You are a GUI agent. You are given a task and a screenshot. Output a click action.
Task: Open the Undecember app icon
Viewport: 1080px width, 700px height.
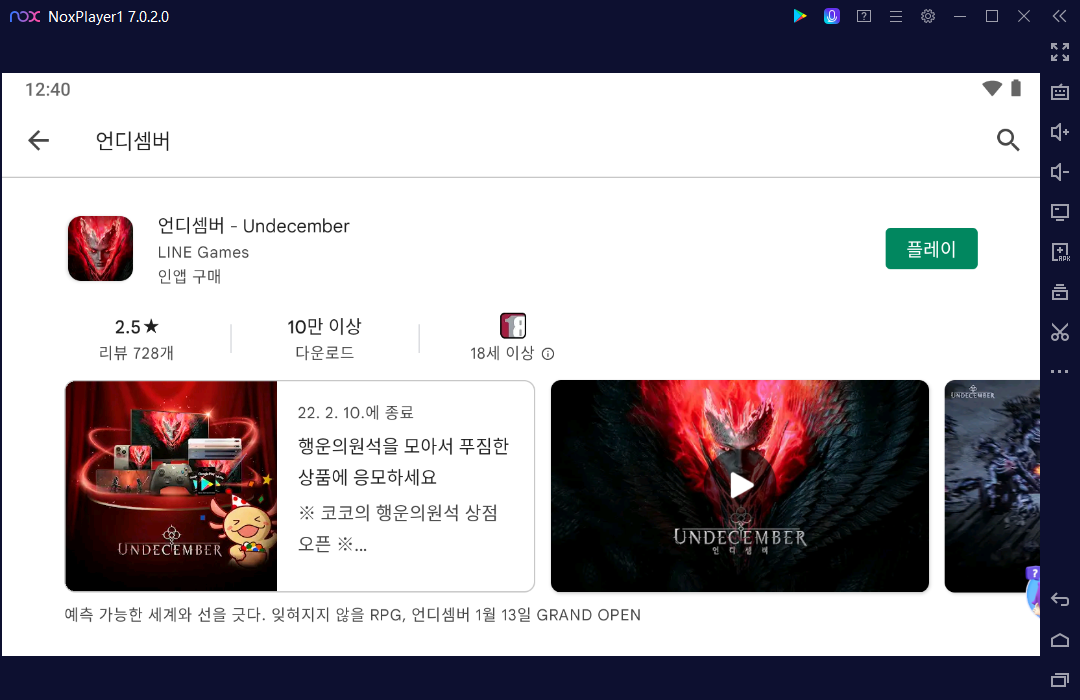click(101, 249)
